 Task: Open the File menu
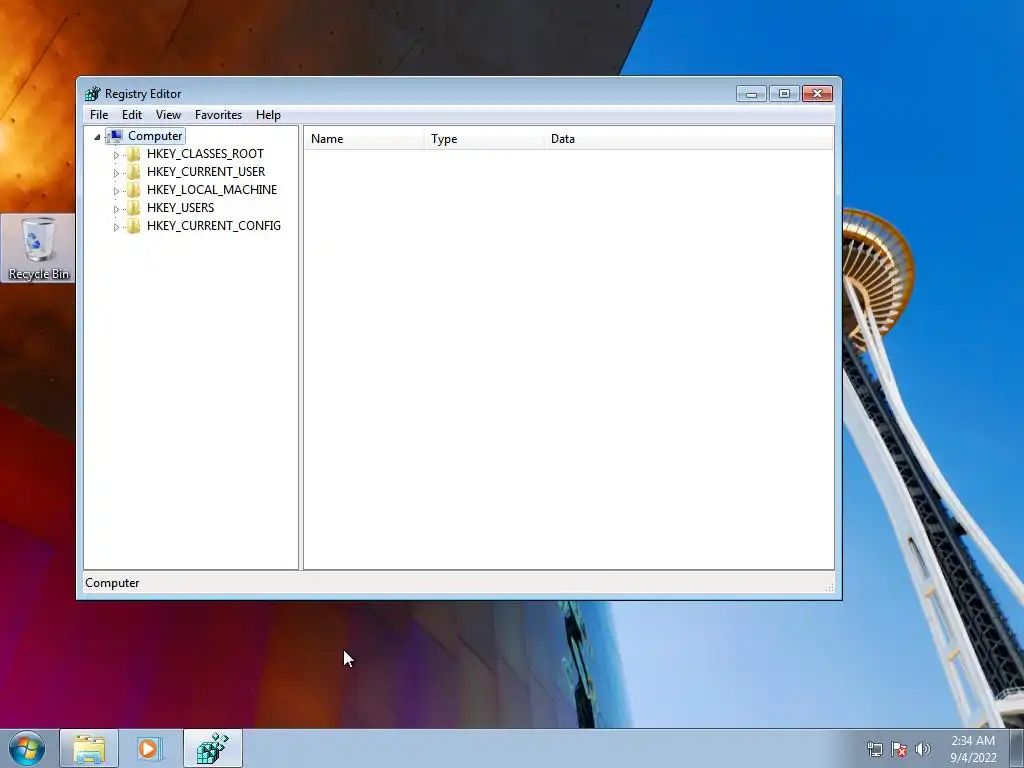click(x=99, y=115)
